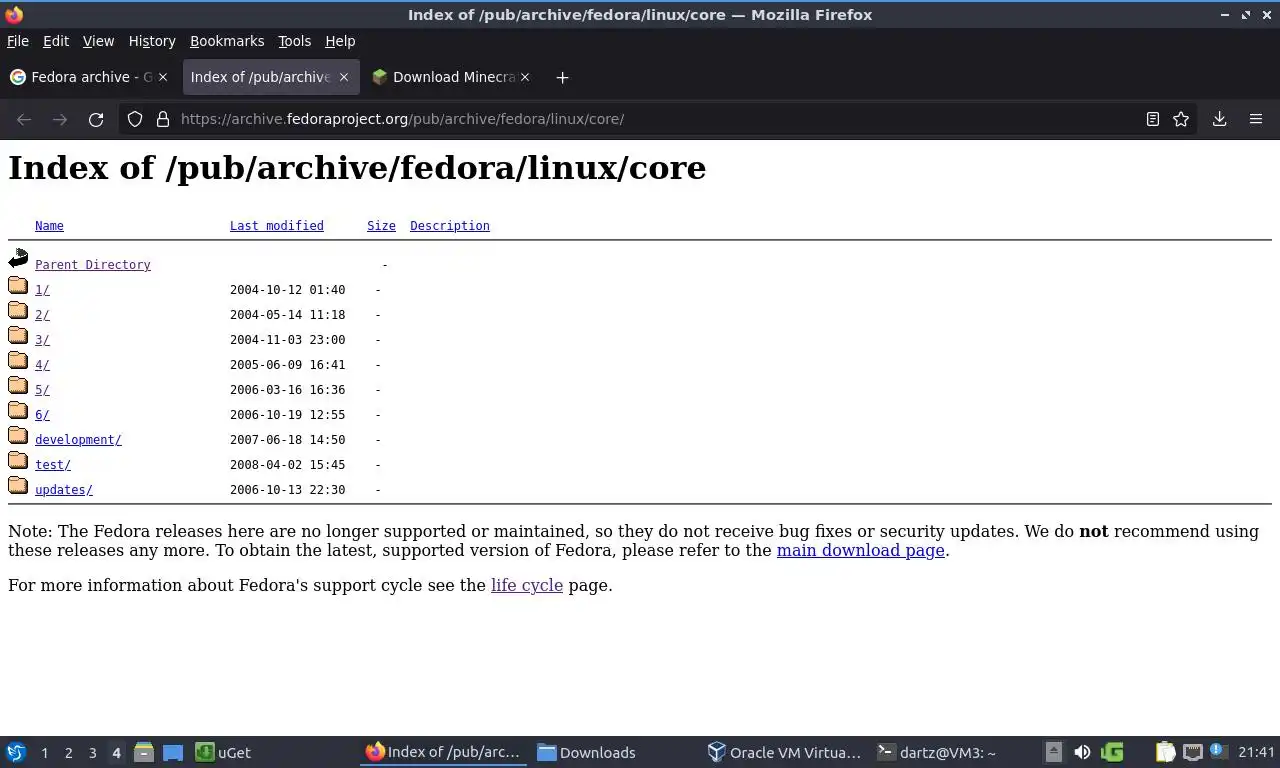Open the View menu
This screenshot has width=1280, height=768.
(x=98, y=41)
